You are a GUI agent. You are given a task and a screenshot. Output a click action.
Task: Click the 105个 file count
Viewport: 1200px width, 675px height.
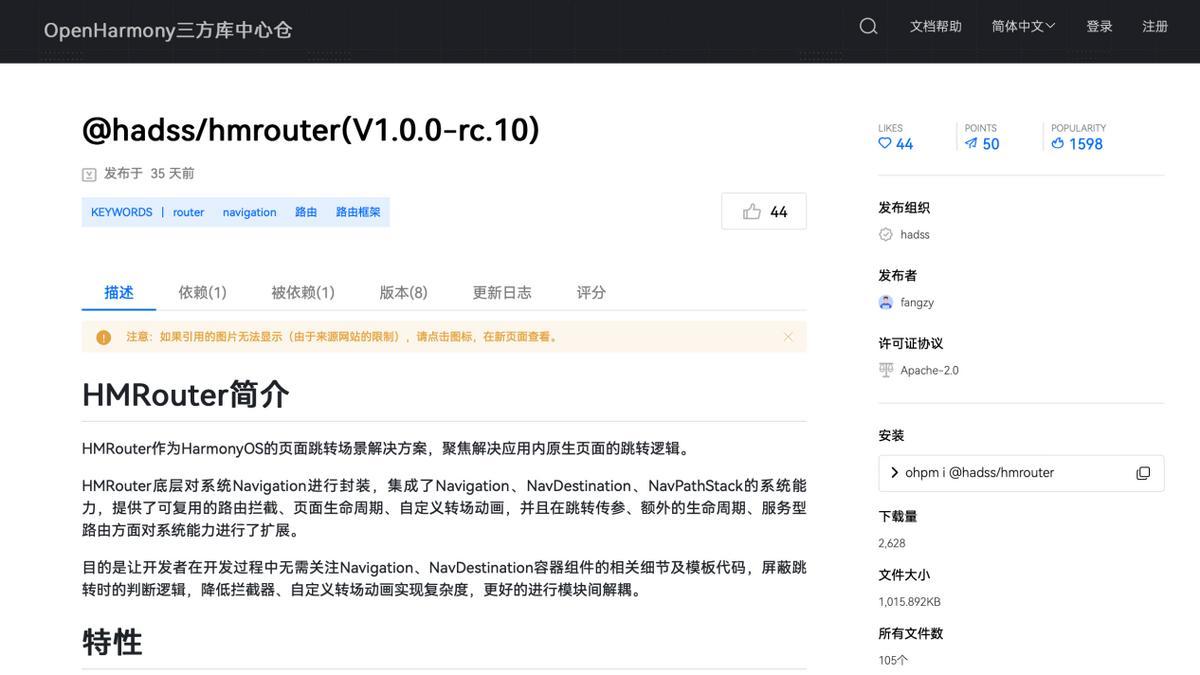[x=893, y=660]
